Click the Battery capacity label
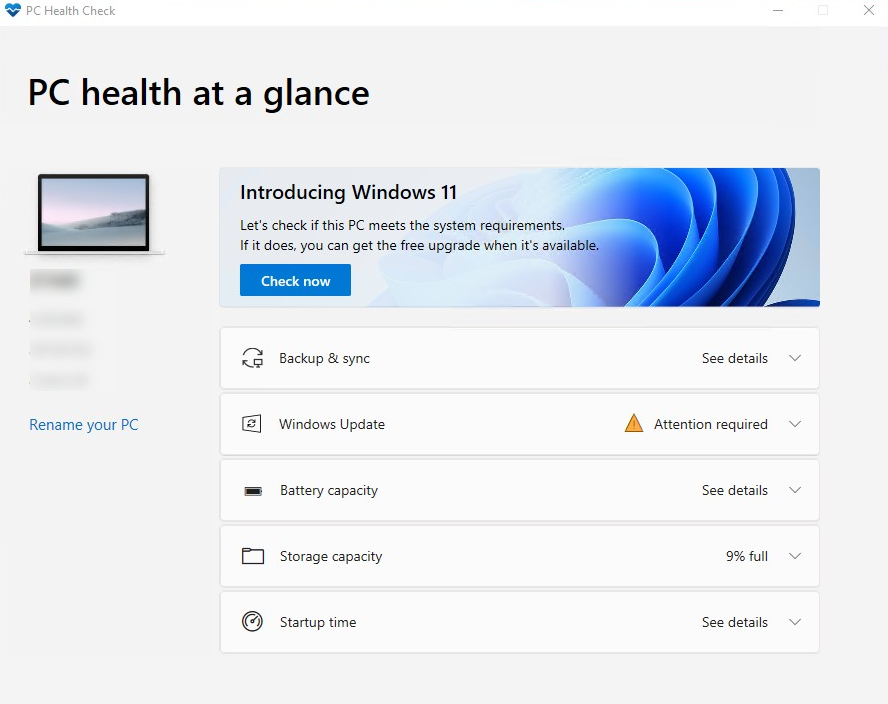The image size is (888, 704). (329, 490)
